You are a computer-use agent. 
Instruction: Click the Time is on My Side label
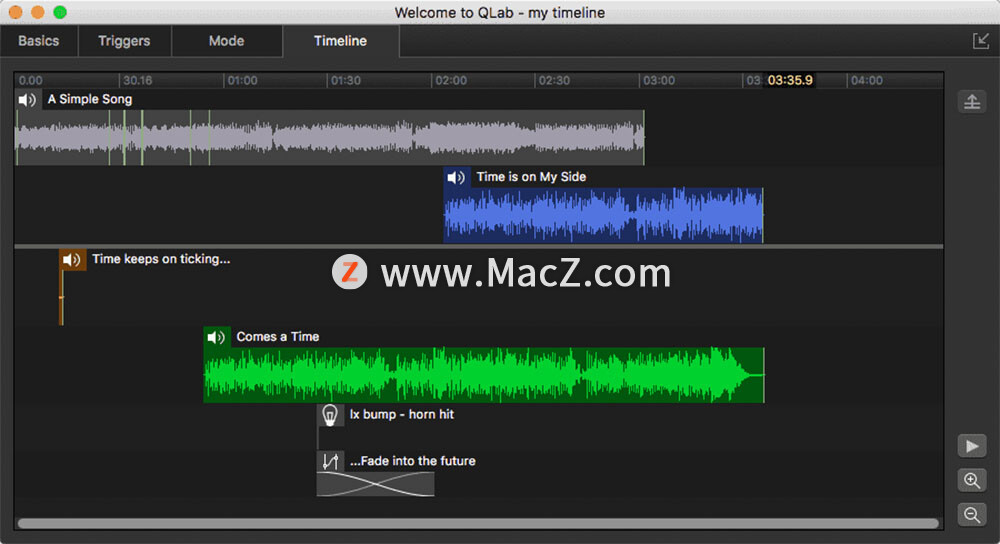531,177
